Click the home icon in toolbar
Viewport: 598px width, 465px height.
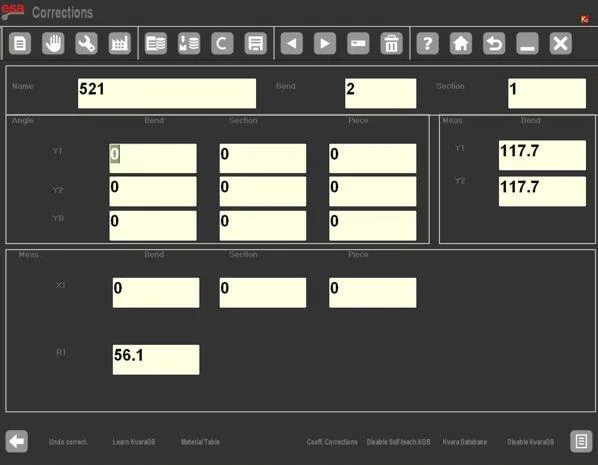(x=461, y=43)
